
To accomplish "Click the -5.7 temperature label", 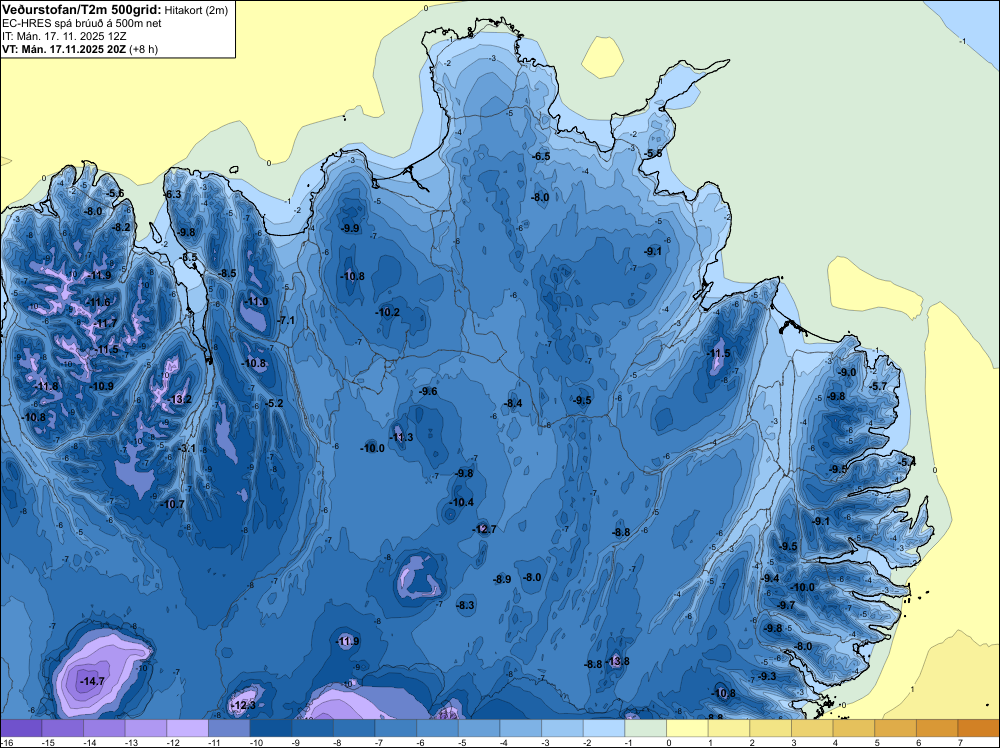I will (x=879, y=386).
